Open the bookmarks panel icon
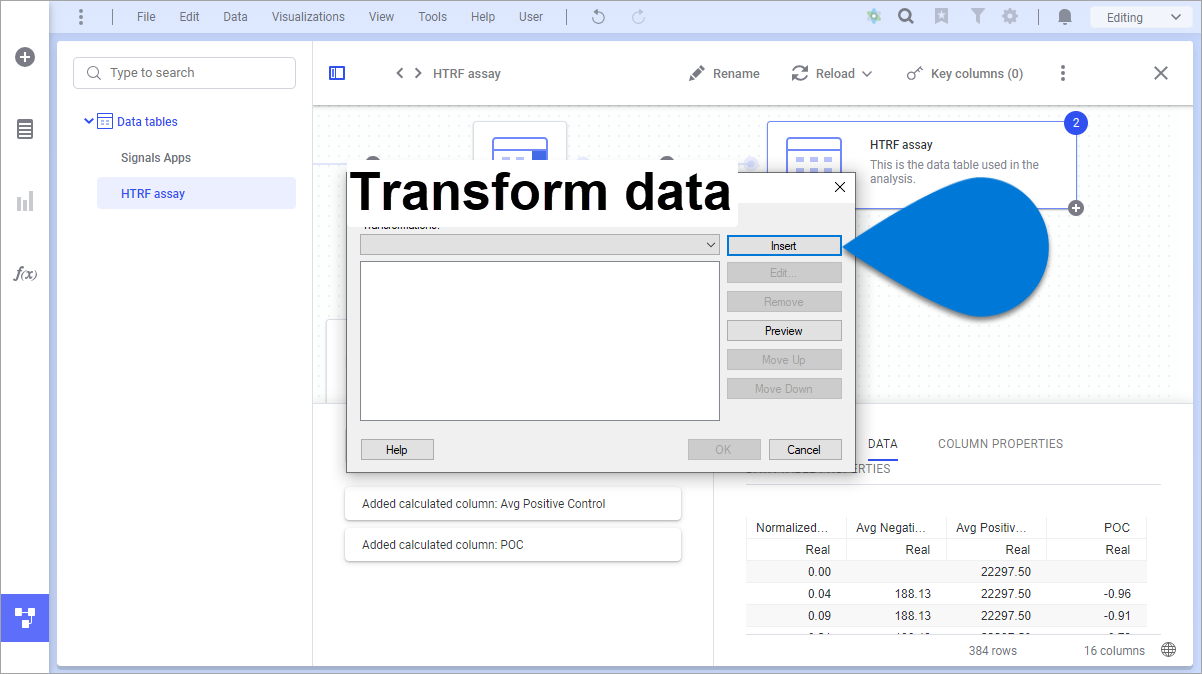 (941, 17)
